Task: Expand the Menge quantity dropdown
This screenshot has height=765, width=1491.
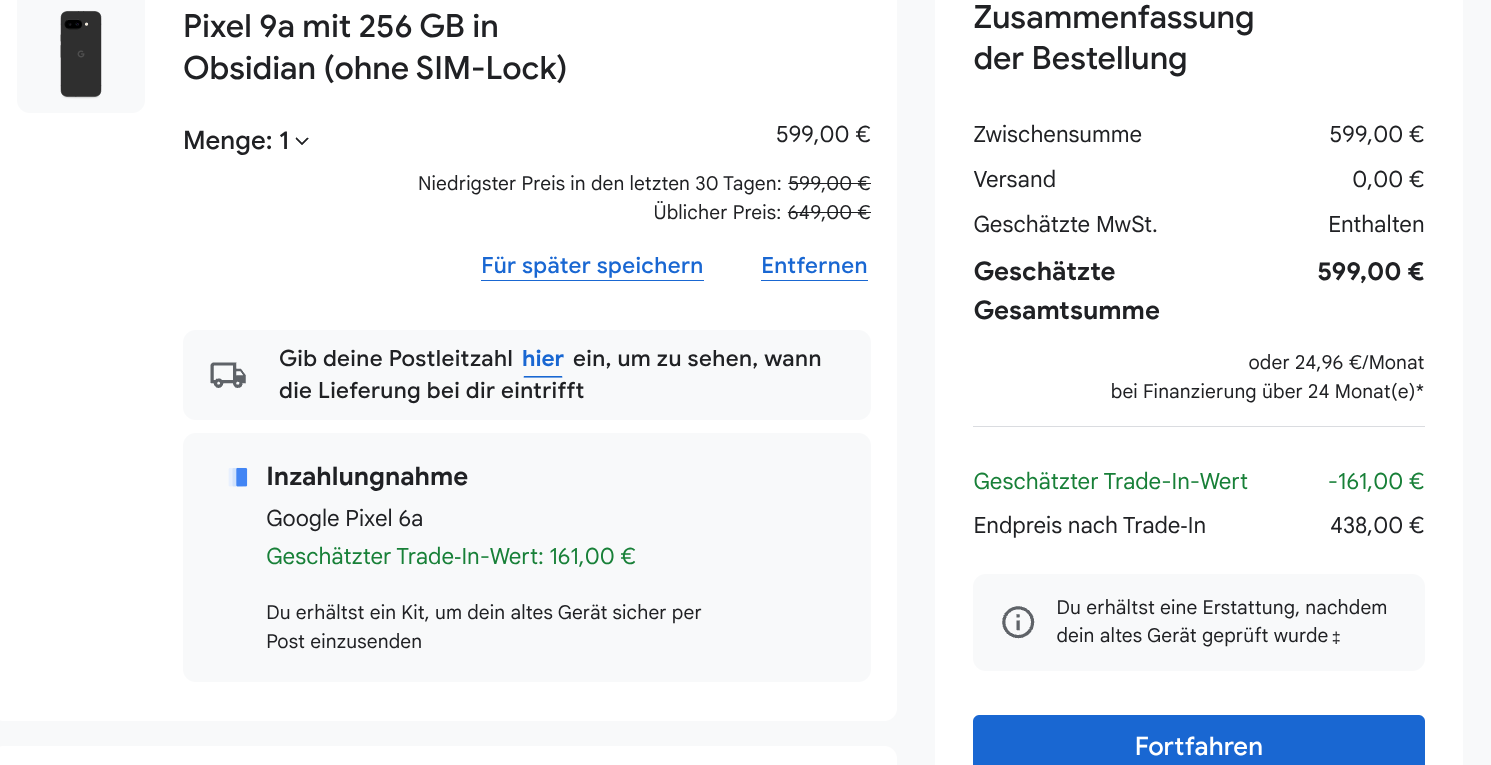Action: point(246,142)
